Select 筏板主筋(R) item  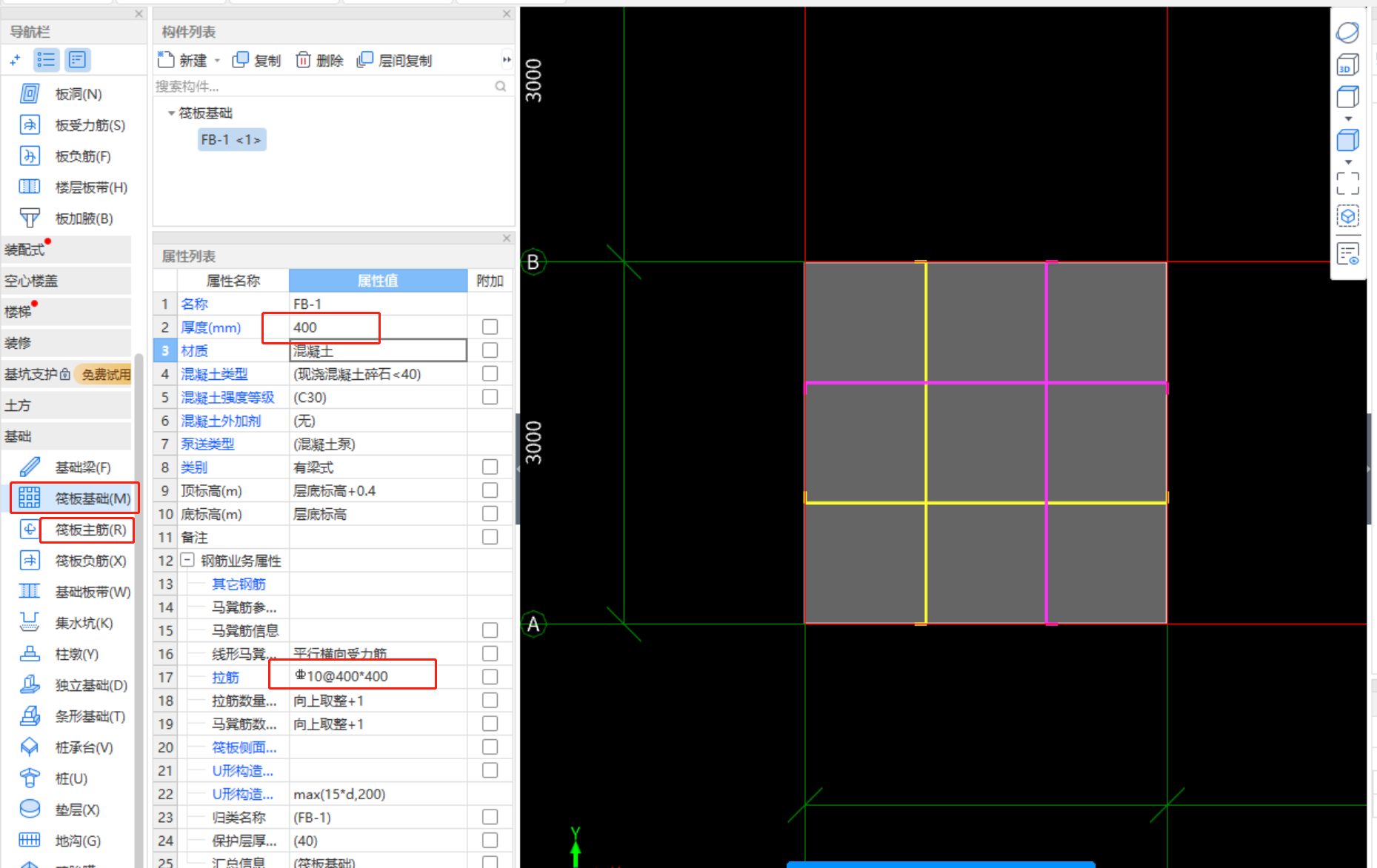pos(74,530)
